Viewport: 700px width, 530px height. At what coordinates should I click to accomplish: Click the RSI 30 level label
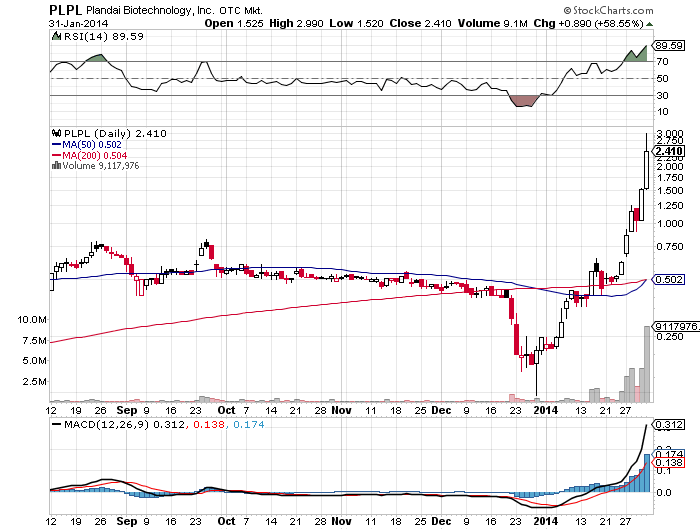(x=662, y=96)
